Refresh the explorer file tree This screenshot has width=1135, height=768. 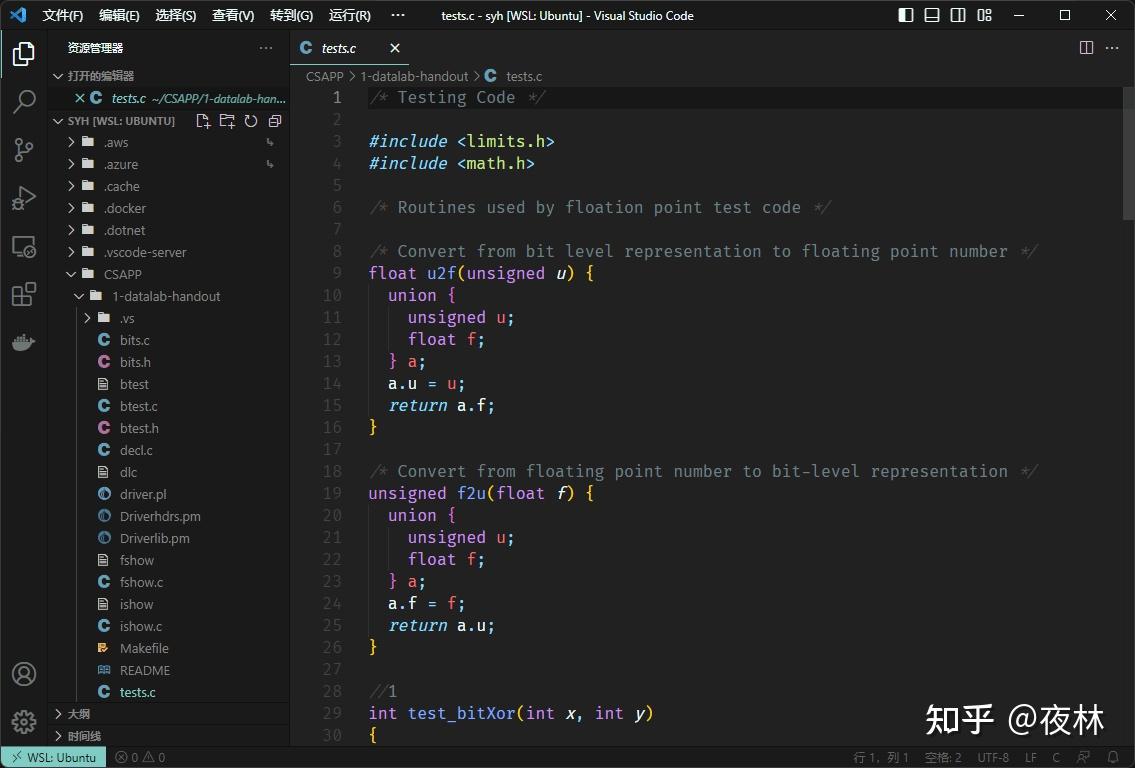point(251,121)
